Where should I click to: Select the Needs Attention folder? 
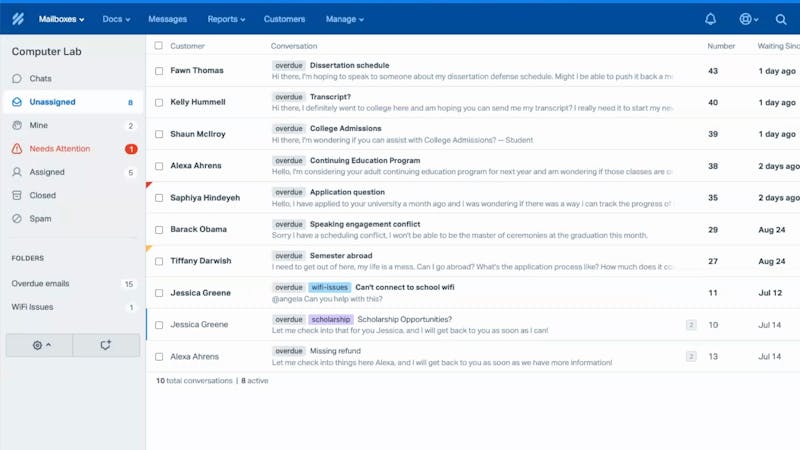[59, 149]
